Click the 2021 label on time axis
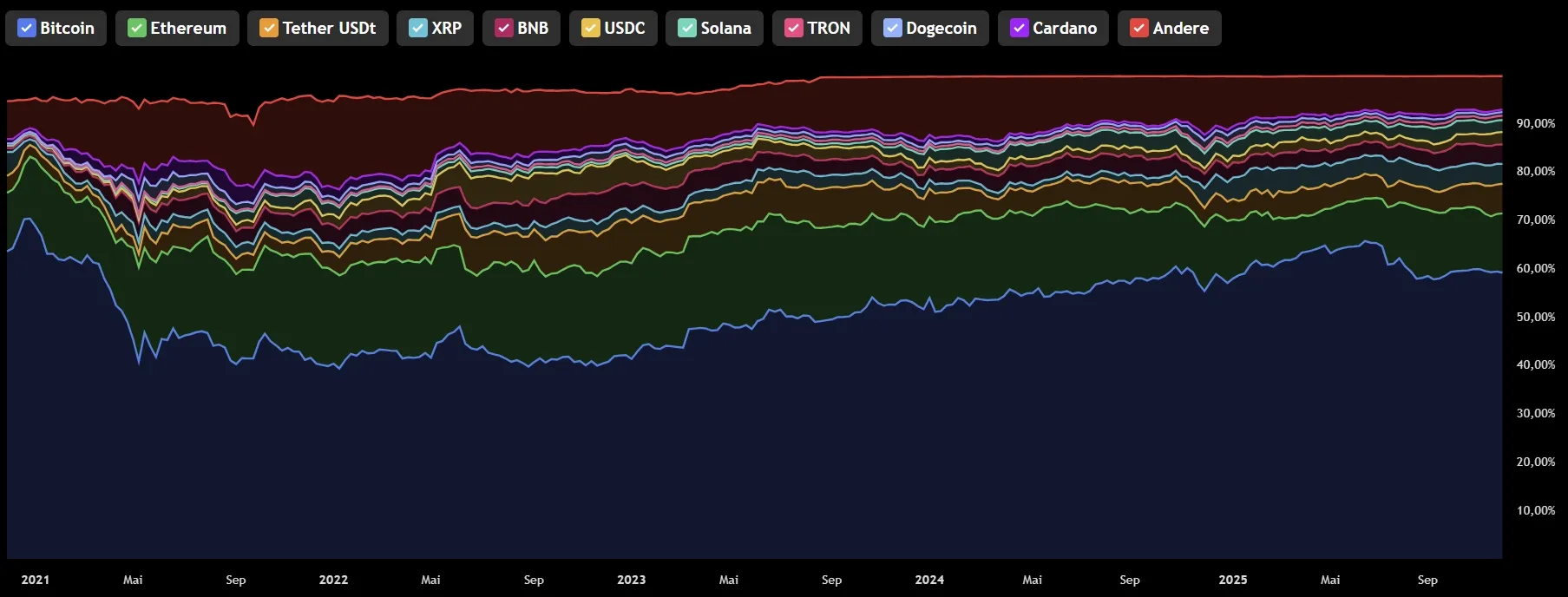 36,580
